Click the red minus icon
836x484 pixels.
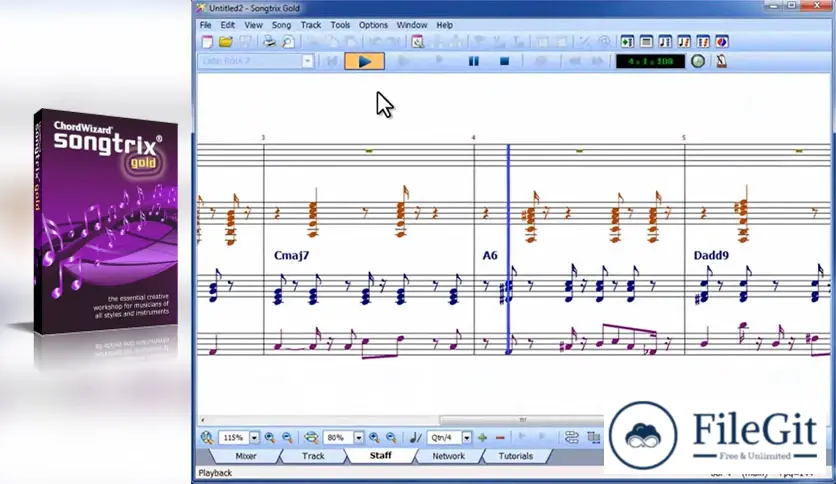500,438
